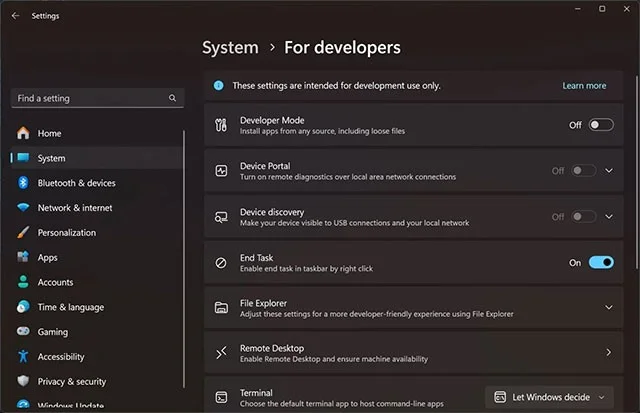640x413 pixels.
Task: Click the End Task prohibited-circle icon
Action: click(221, 263)
